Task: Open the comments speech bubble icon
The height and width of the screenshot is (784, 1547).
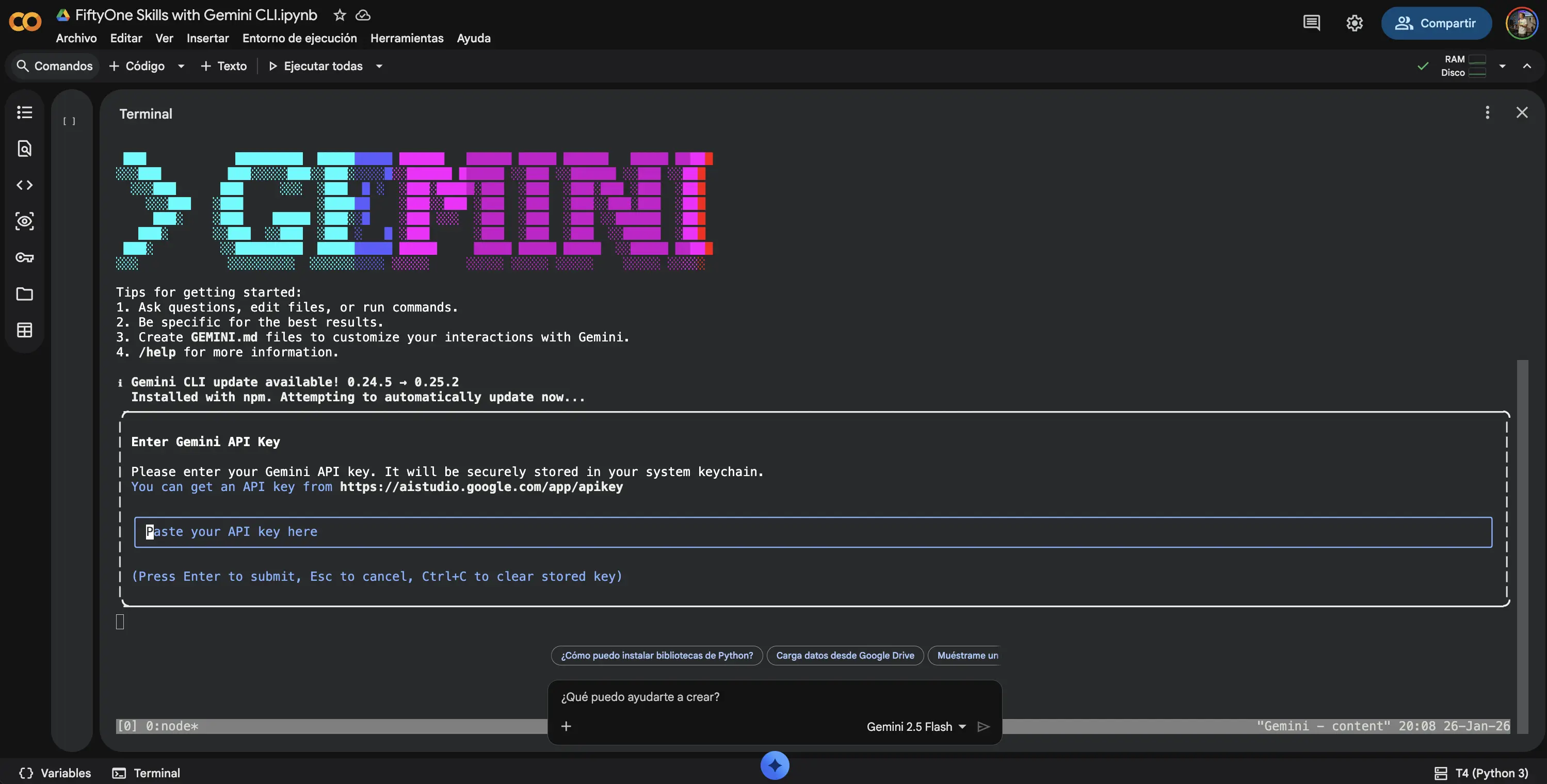Action: point(1312,23)
